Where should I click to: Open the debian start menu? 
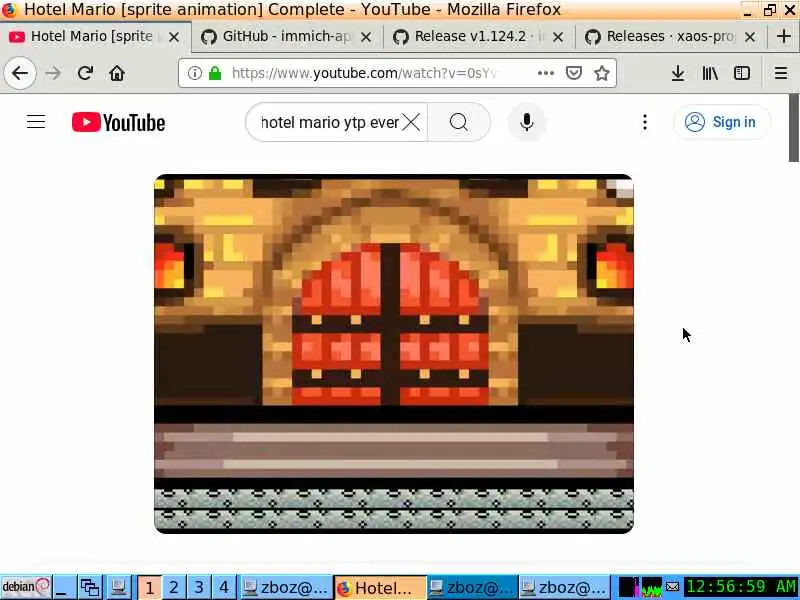[26, 587]
